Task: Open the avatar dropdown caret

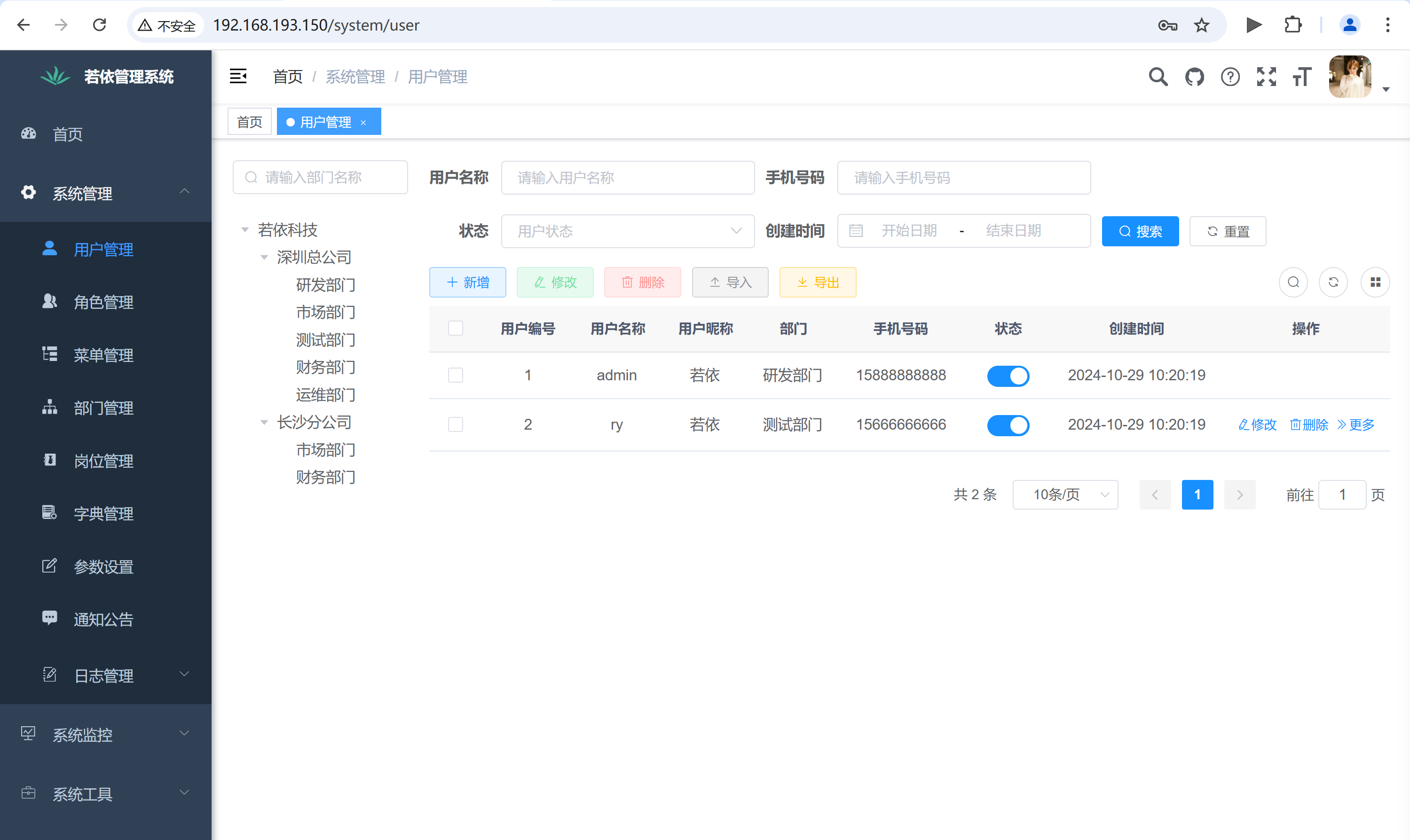Action: [x=1386, y=89]
